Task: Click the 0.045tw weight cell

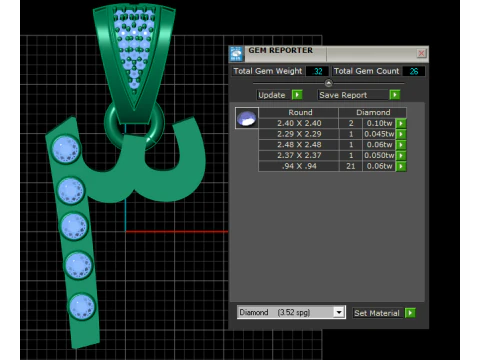Action: pos(379,134)
